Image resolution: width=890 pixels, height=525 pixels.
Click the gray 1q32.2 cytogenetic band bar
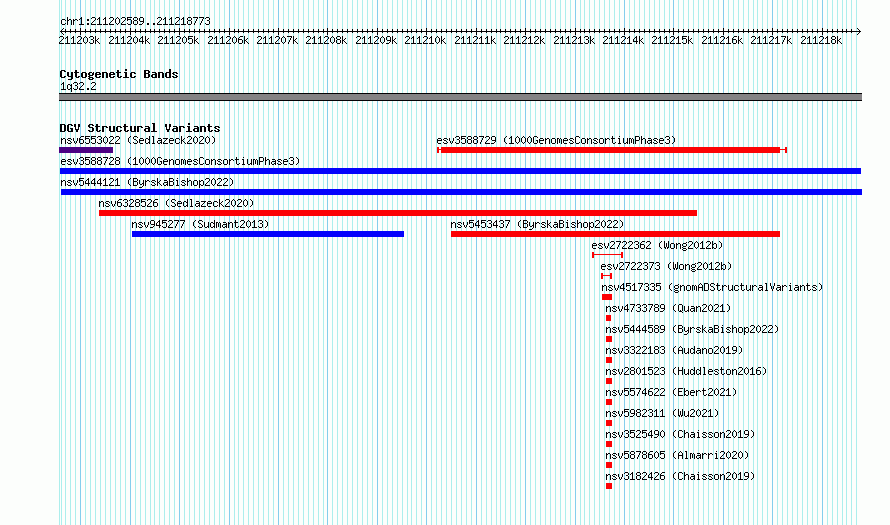(460, 97)
